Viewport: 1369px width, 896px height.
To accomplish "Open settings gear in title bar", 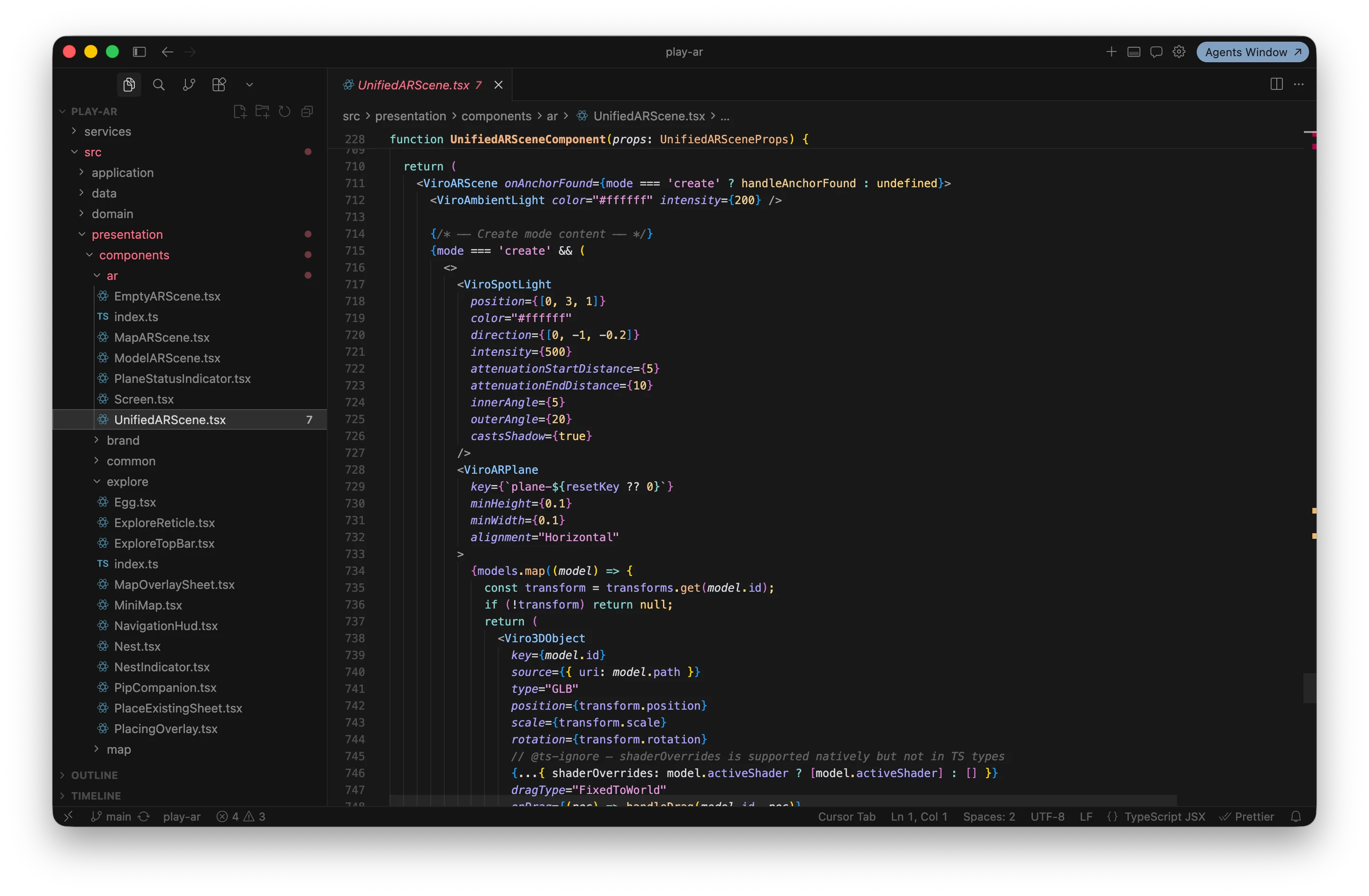I will 1178,52.
